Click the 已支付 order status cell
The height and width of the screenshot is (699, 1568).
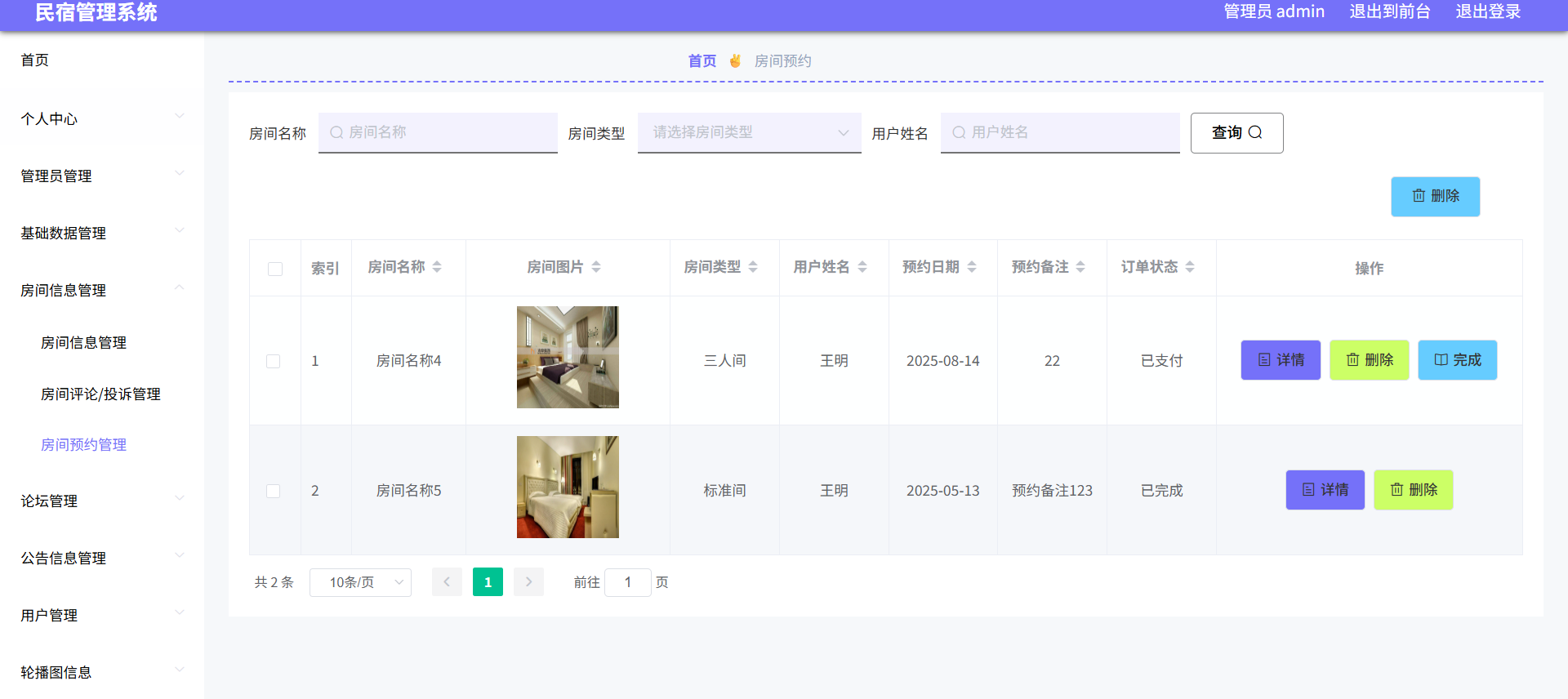[x=1161, y=361]
